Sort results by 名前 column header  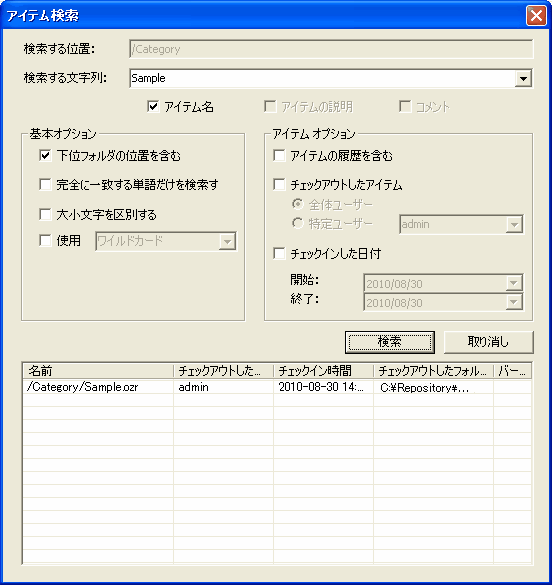pos(98,371)
